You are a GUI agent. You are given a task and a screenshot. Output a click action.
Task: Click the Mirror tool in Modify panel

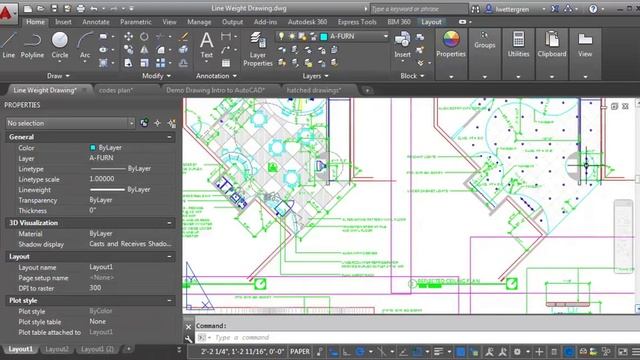(x=144, y=50)
